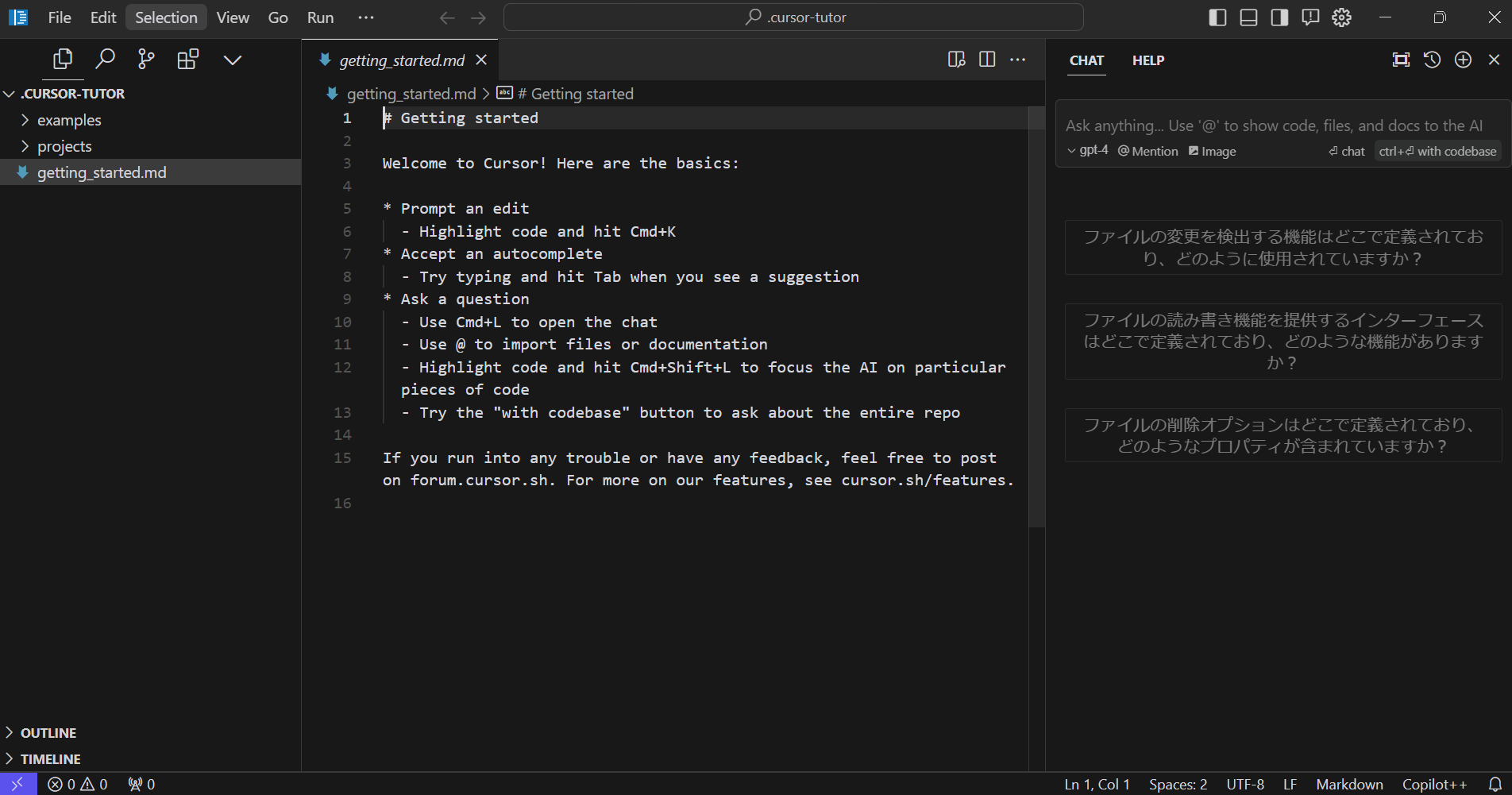Open the Search view icon
The width and height of the screenshot is (1512, 795).
(x=105, y=60)
